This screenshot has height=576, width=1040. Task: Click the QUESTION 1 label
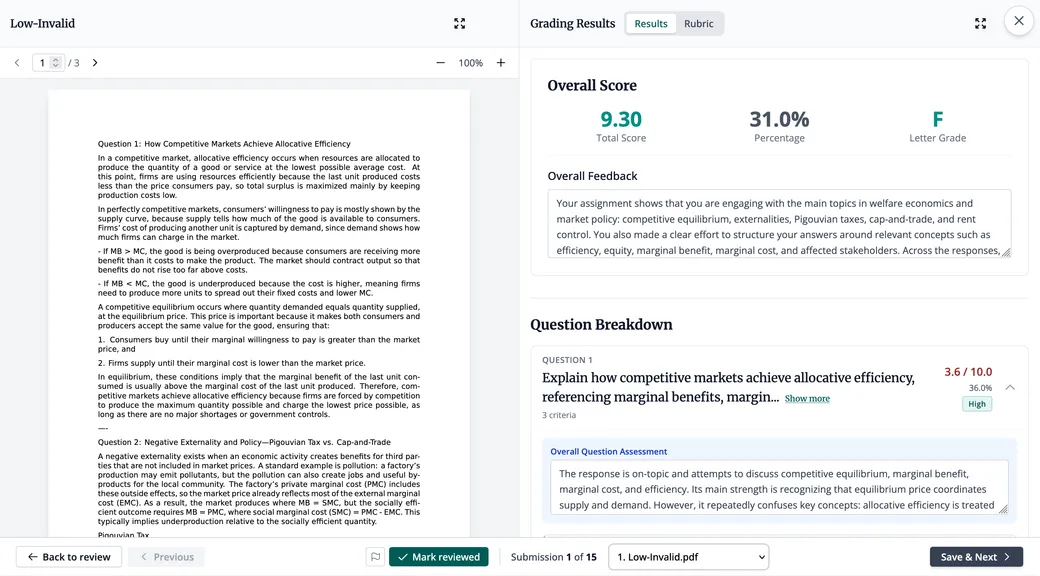point(567,360)
